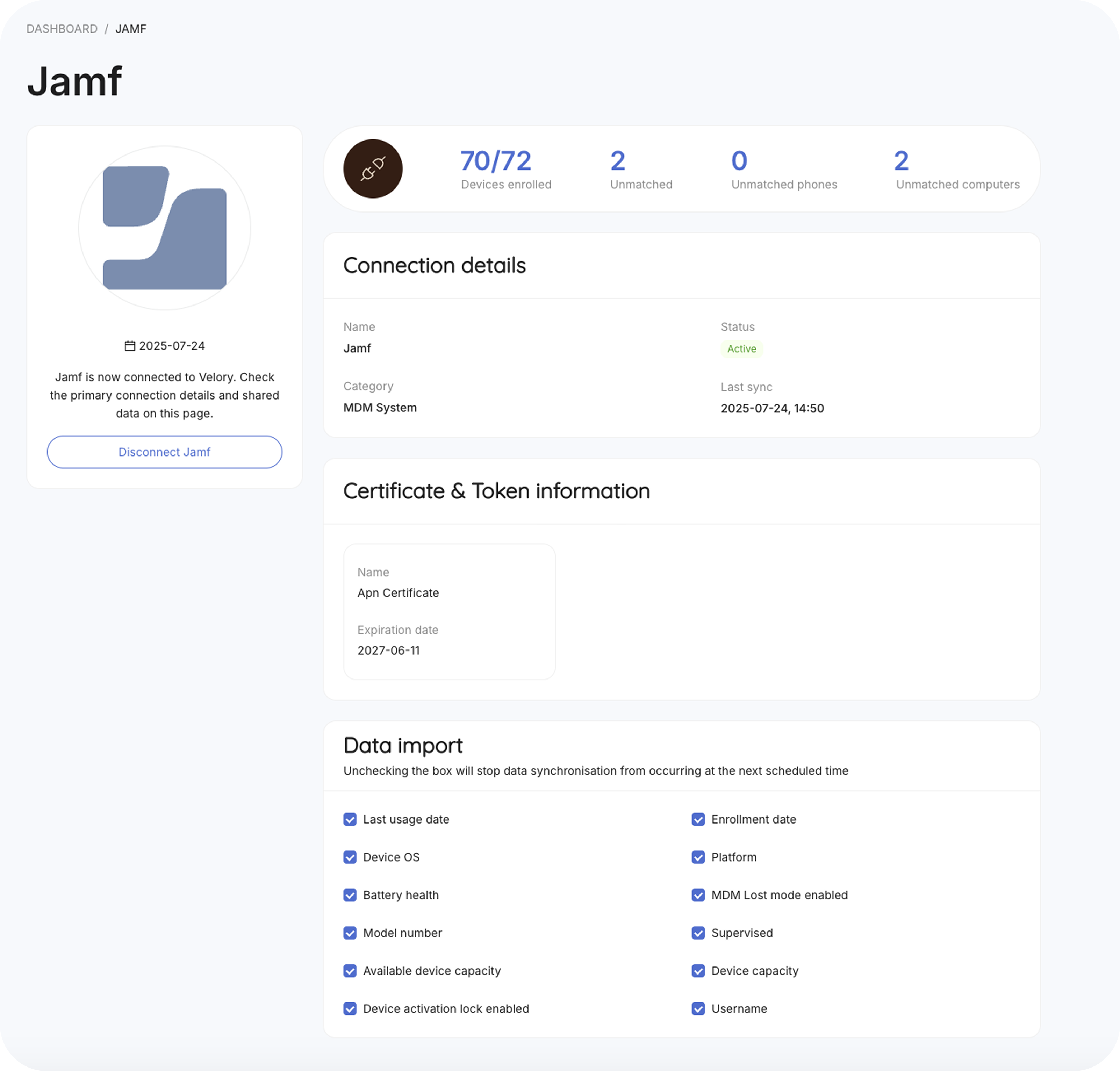Click the Connection details heading
The height and width of the screenshot is (1071, 1120).
coord(435,265)
